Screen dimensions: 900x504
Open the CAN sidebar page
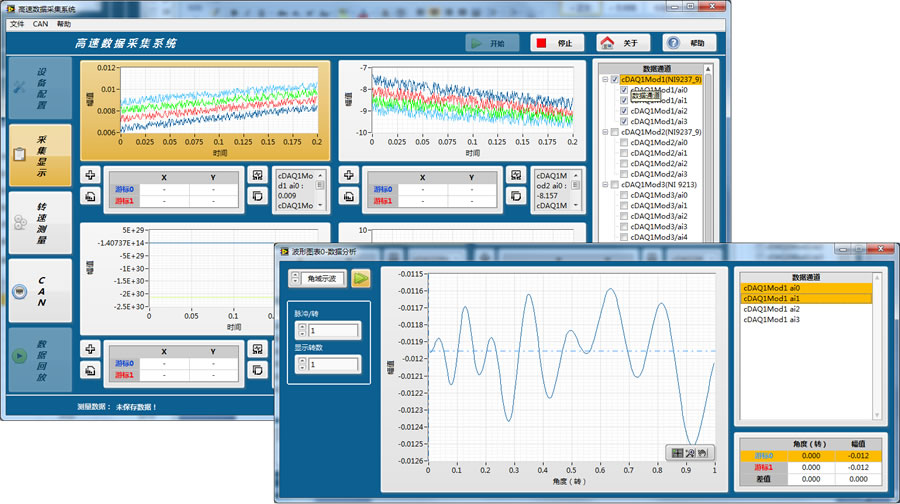tap(40, 290)
